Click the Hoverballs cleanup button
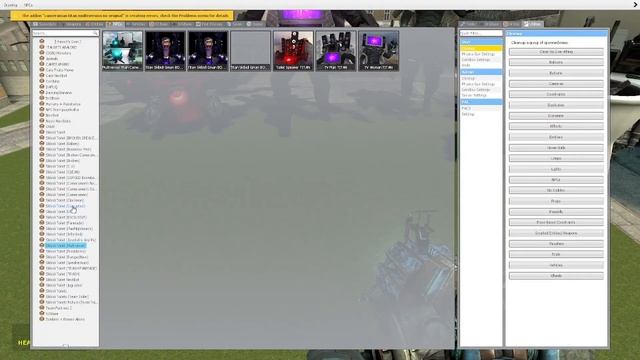Screen dimensions: 640x360 coord(556,148)
